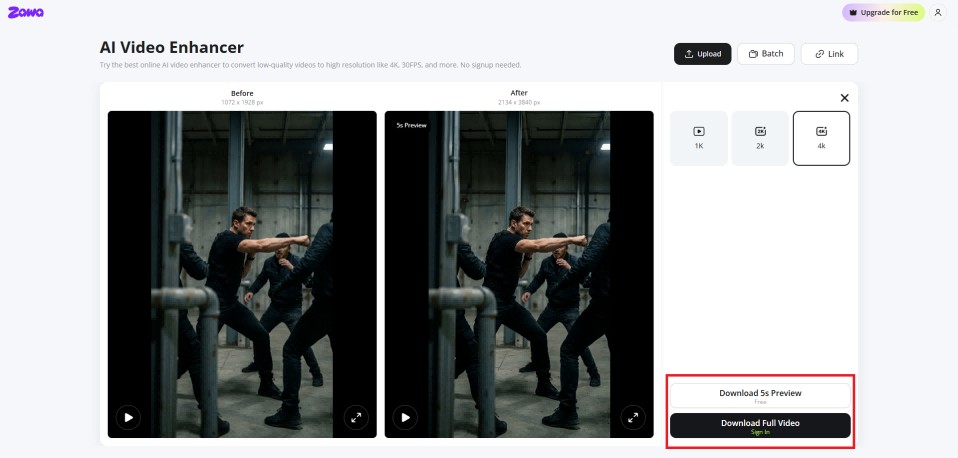The height and width of the screenshot is (458, 958).
Task: Click Download 5s Preview button
Action: 760,396
